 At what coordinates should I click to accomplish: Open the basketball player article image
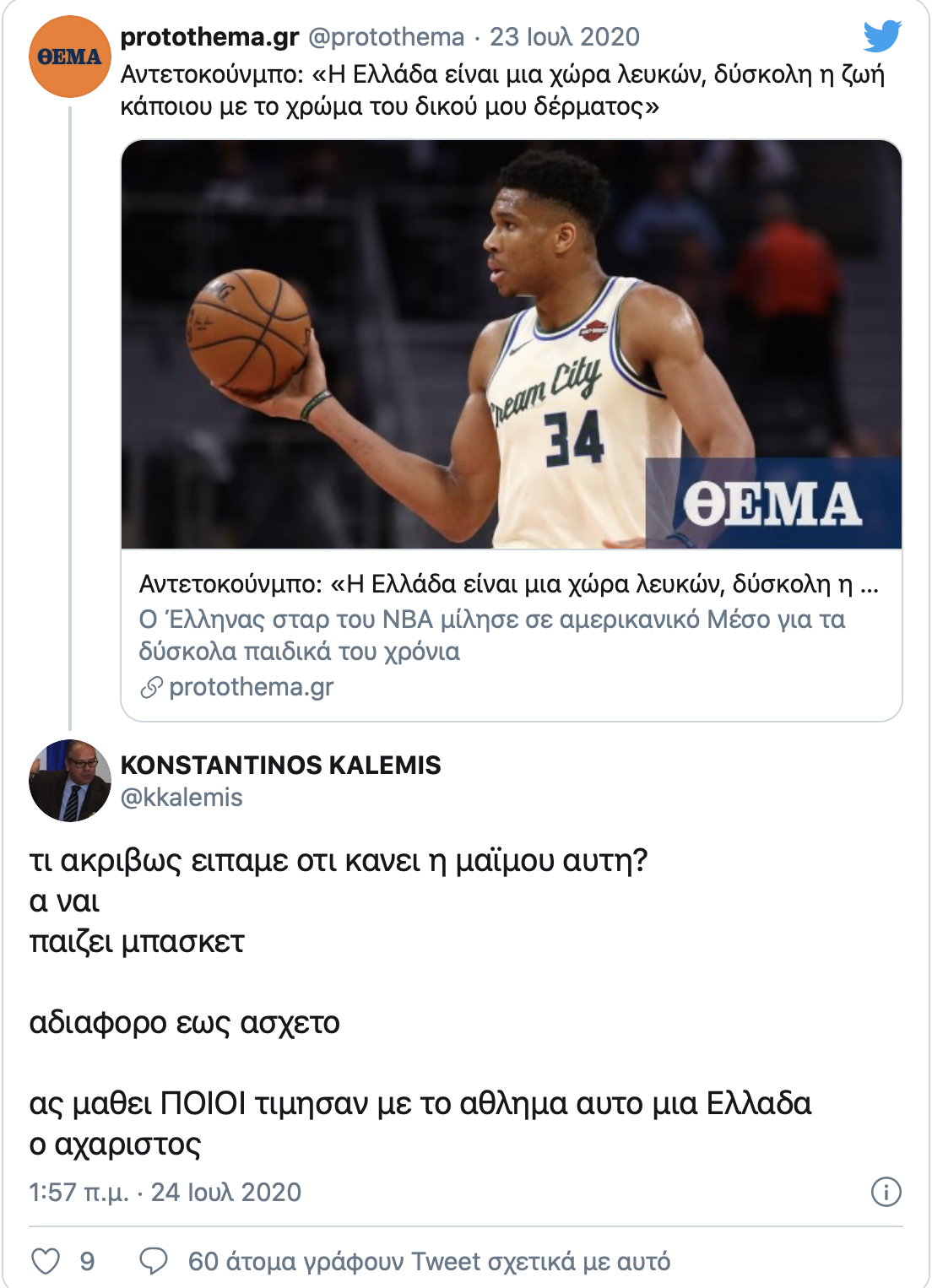(x=512, y=344)
